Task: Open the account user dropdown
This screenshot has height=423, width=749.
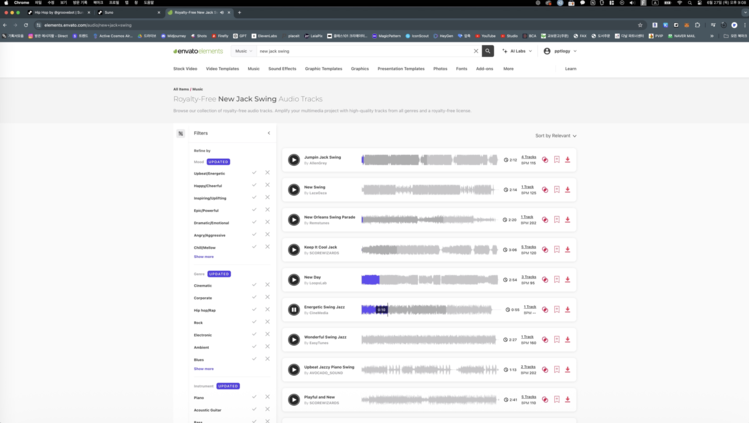Action: pos(560,51)
